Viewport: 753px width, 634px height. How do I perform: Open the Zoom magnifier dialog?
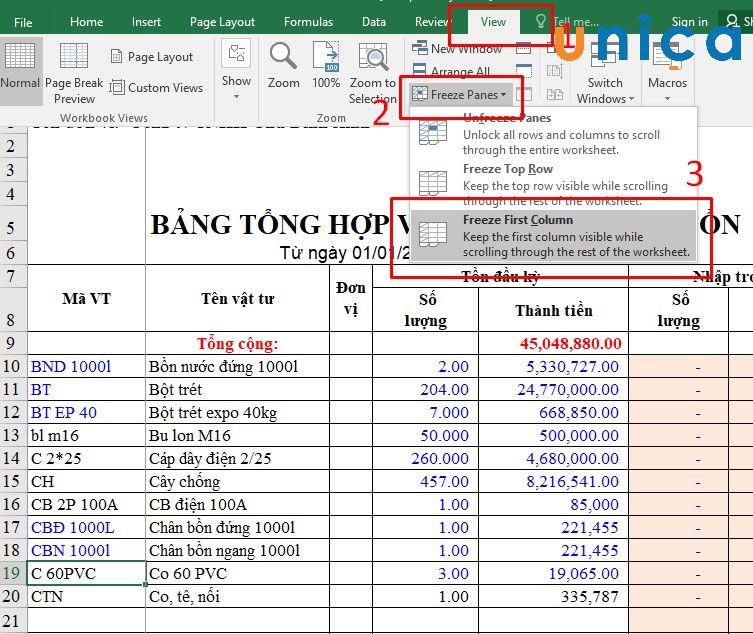click(x=283, y=66)
